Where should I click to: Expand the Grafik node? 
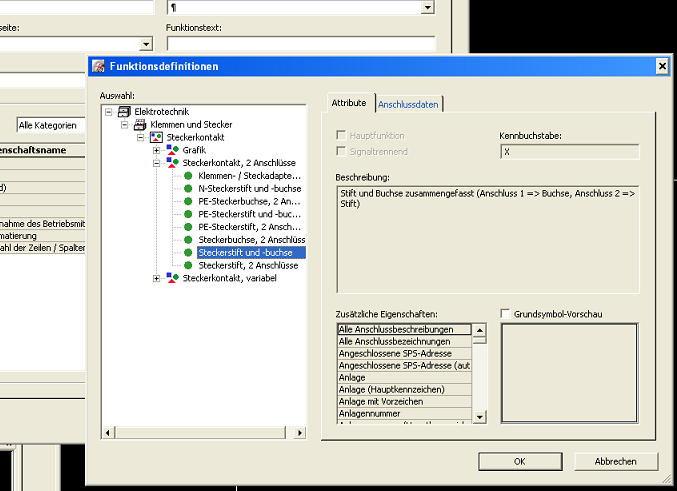pos(156,150)
